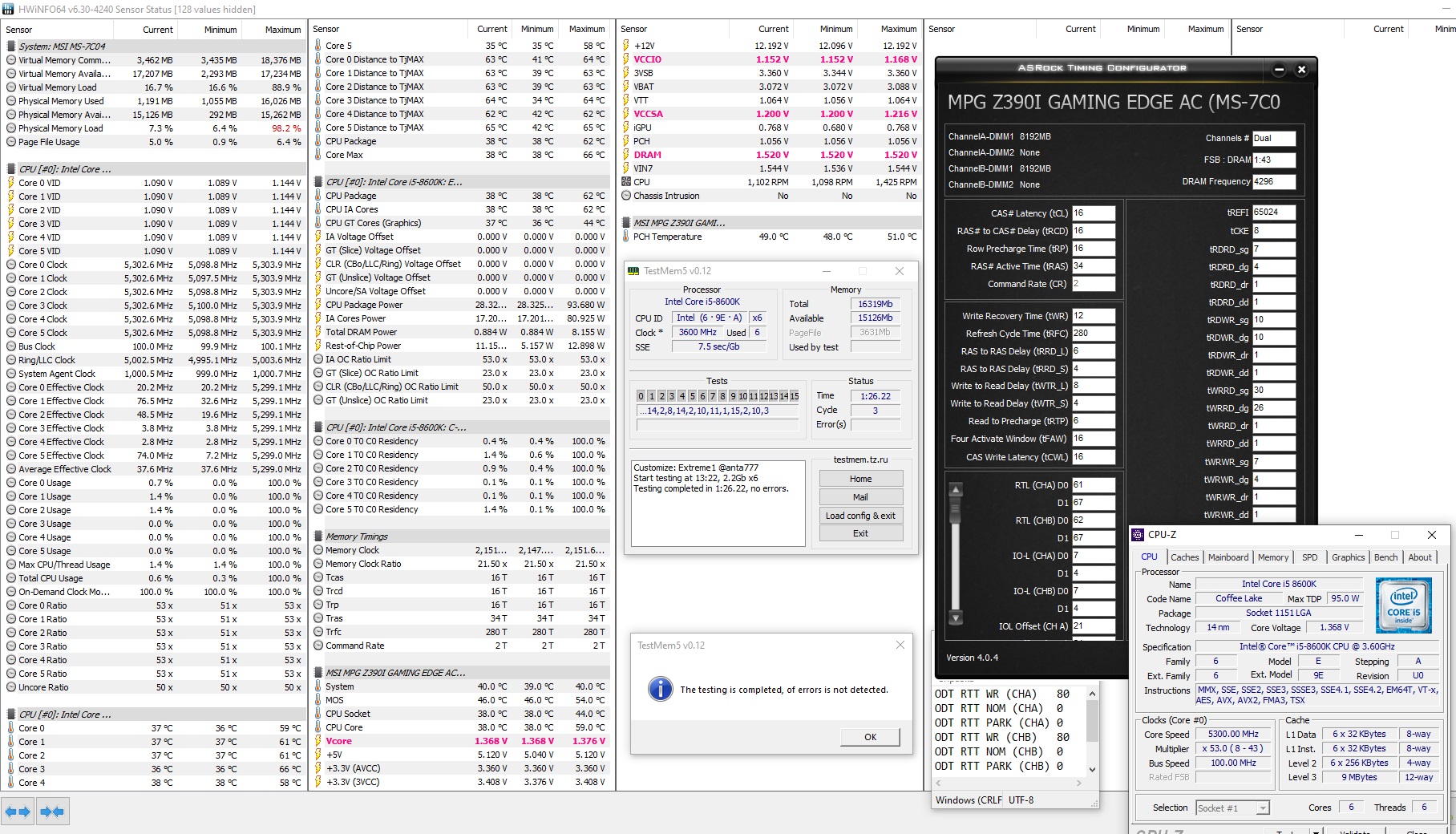Open the SPD tab in CPU-Z
Viewport: 1456px width, 834px height.
pyautogui.click(x=1309, y=557)
